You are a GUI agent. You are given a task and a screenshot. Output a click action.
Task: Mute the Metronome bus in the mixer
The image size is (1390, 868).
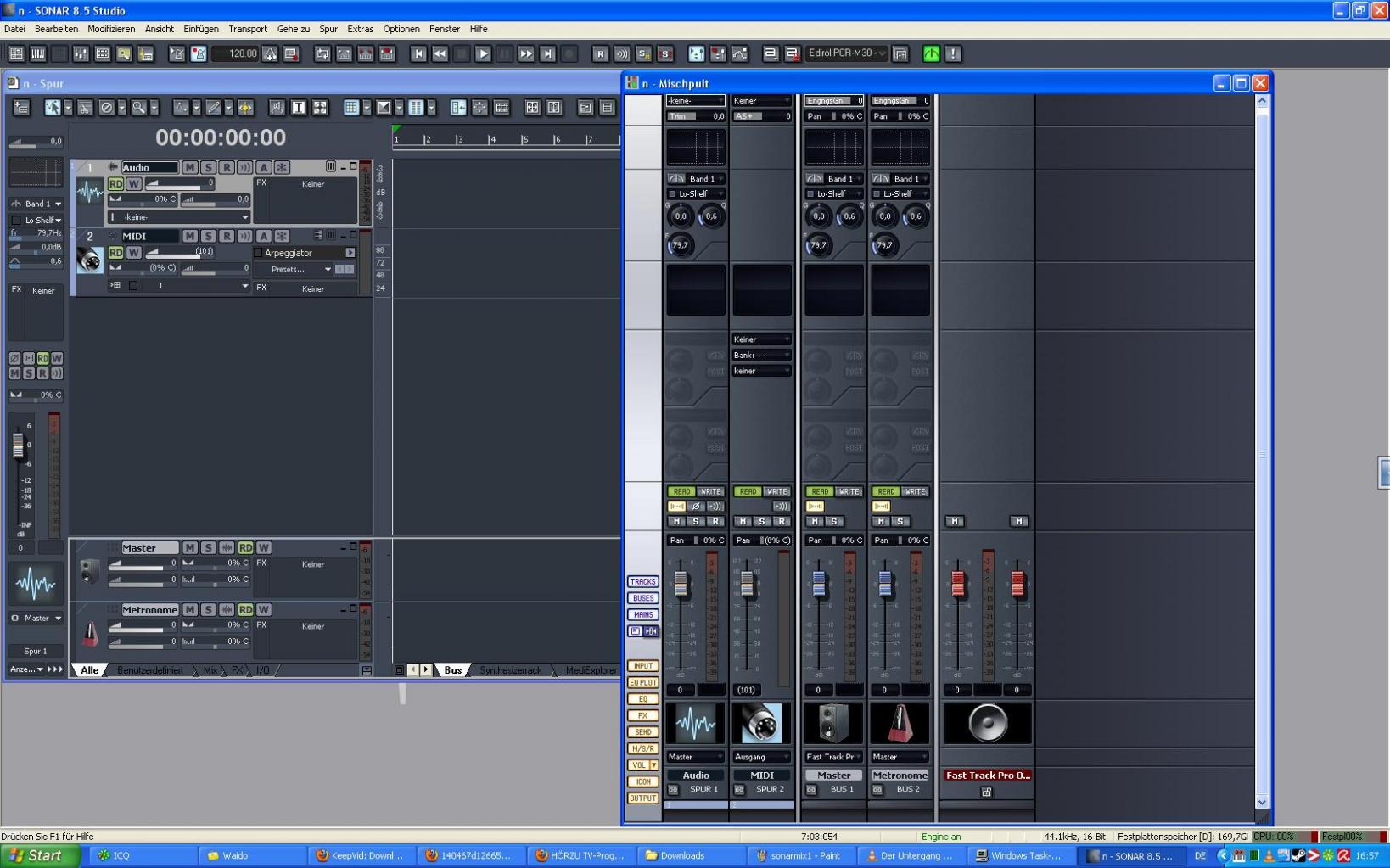[x=881, y=522]
